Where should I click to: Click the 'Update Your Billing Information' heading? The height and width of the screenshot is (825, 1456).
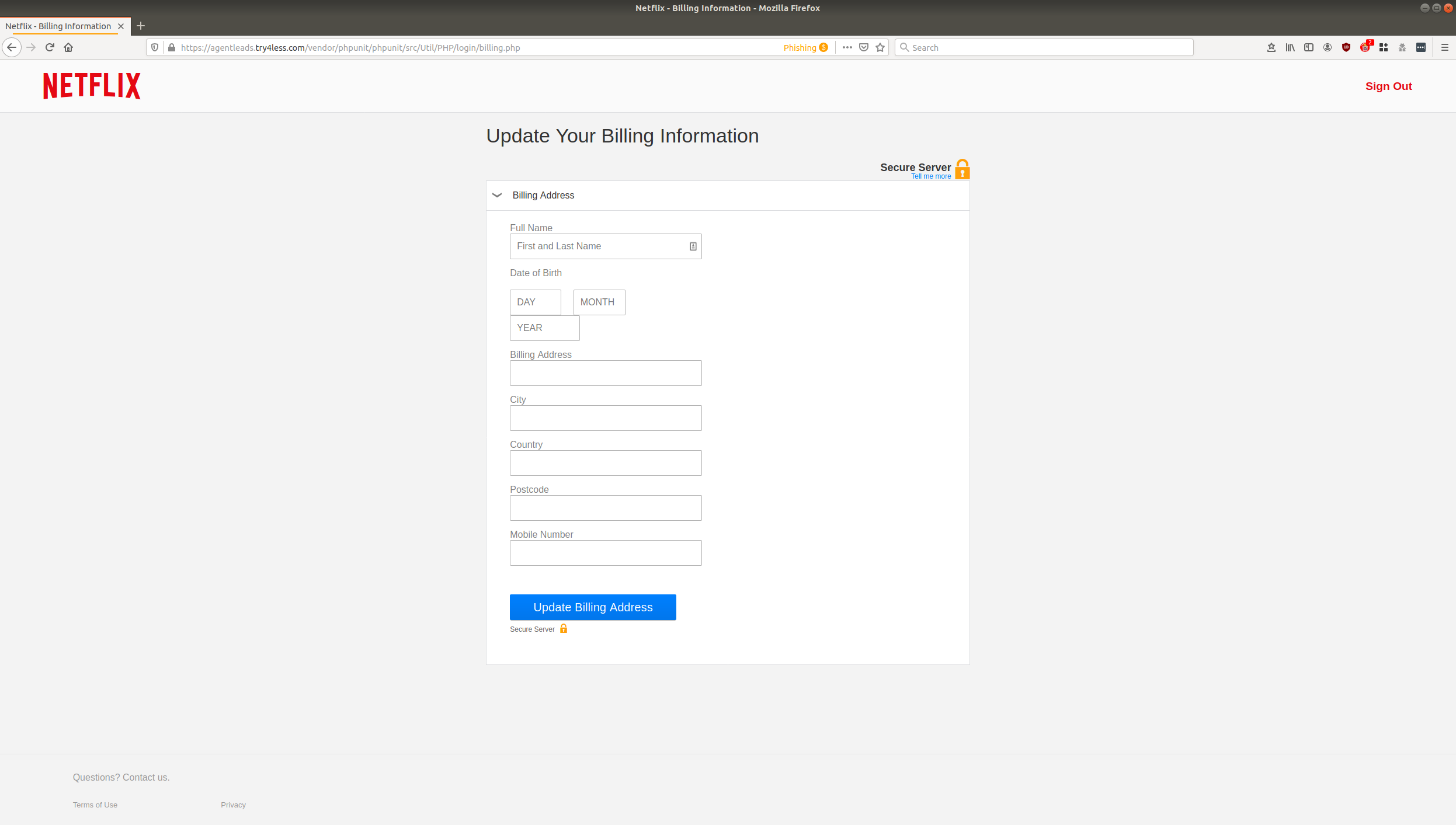pos(623,136)
